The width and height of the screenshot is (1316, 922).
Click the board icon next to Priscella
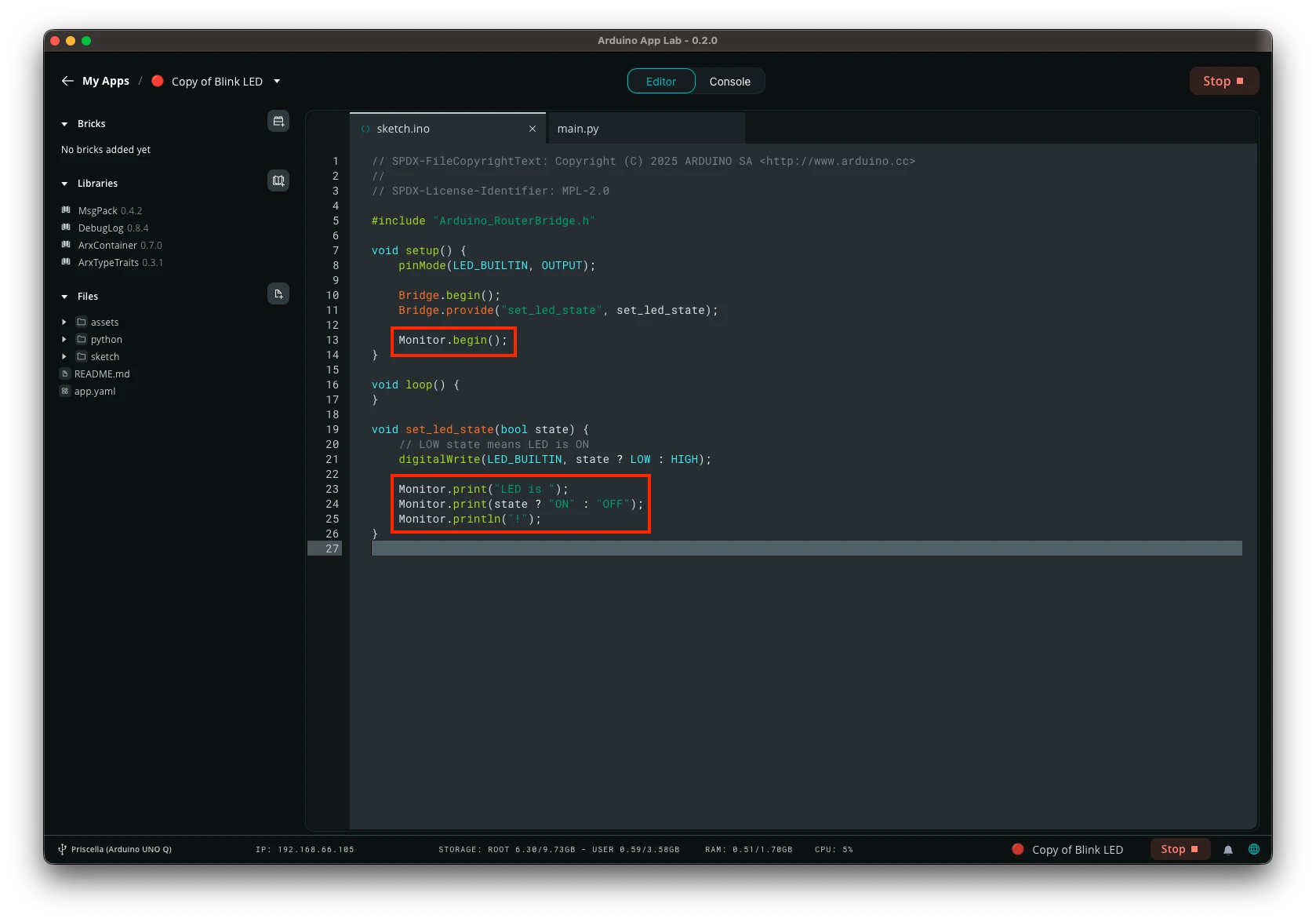[x=61, y=849]
